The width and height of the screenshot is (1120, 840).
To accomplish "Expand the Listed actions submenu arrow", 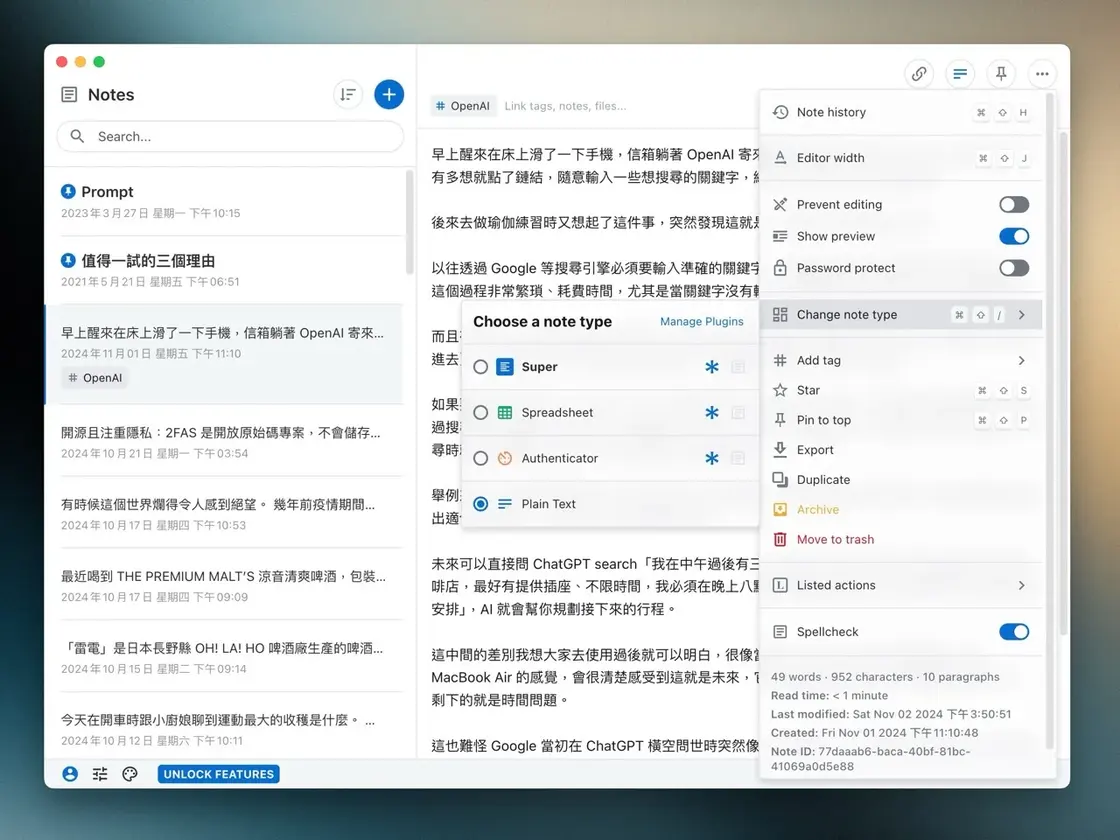I will click(x=1021, y=586).
